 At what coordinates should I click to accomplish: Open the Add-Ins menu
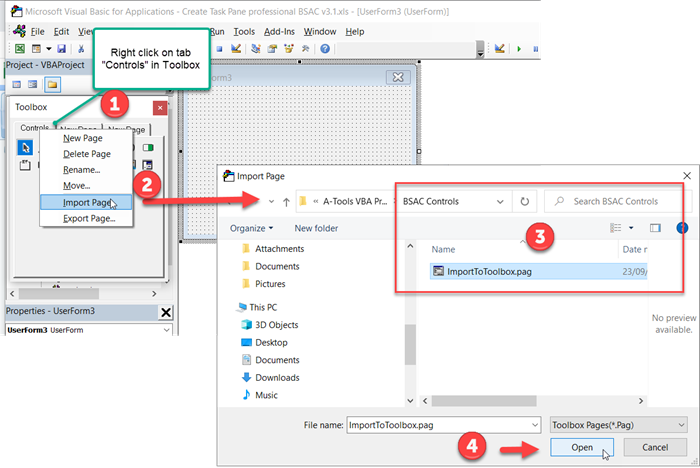(279, 32)
